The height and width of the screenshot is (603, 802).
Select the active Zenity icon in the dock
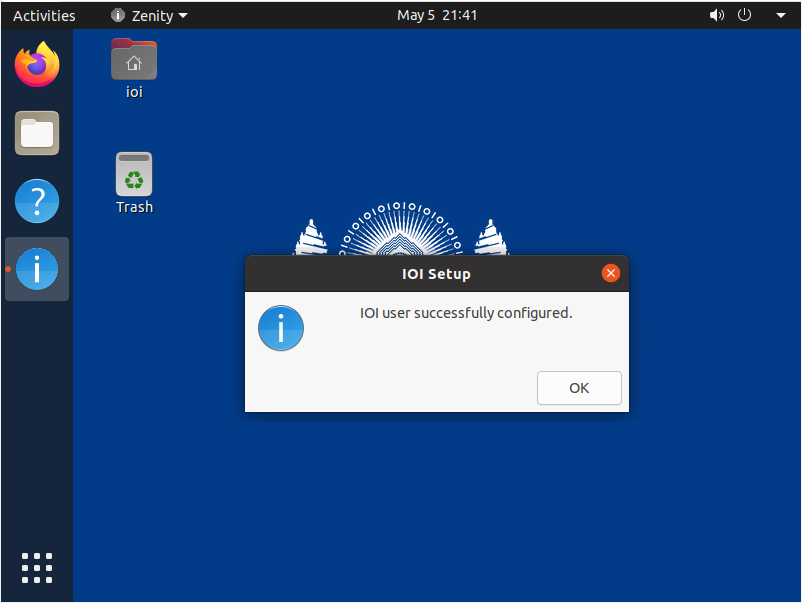click(36, 268)
